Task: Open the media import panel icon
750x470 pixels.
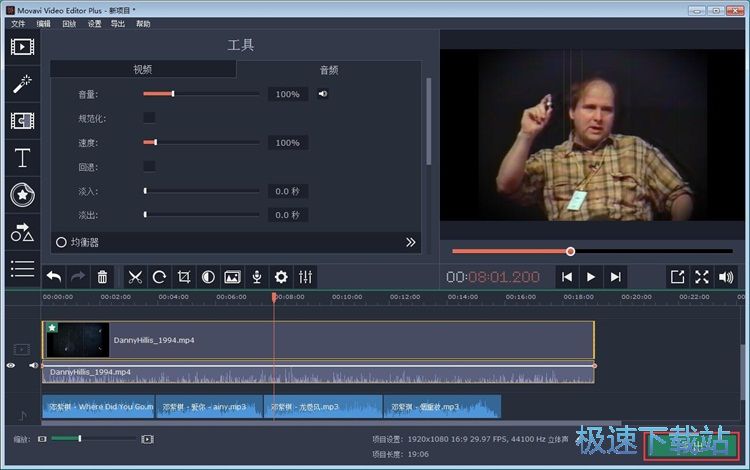Action: tap(22, 47)
